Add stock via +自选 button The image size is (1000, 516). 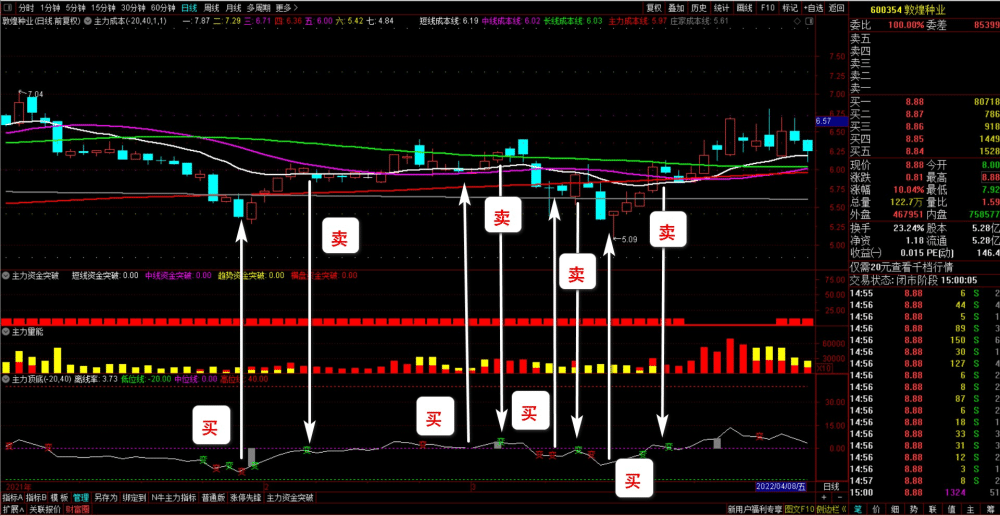[814, 8]
